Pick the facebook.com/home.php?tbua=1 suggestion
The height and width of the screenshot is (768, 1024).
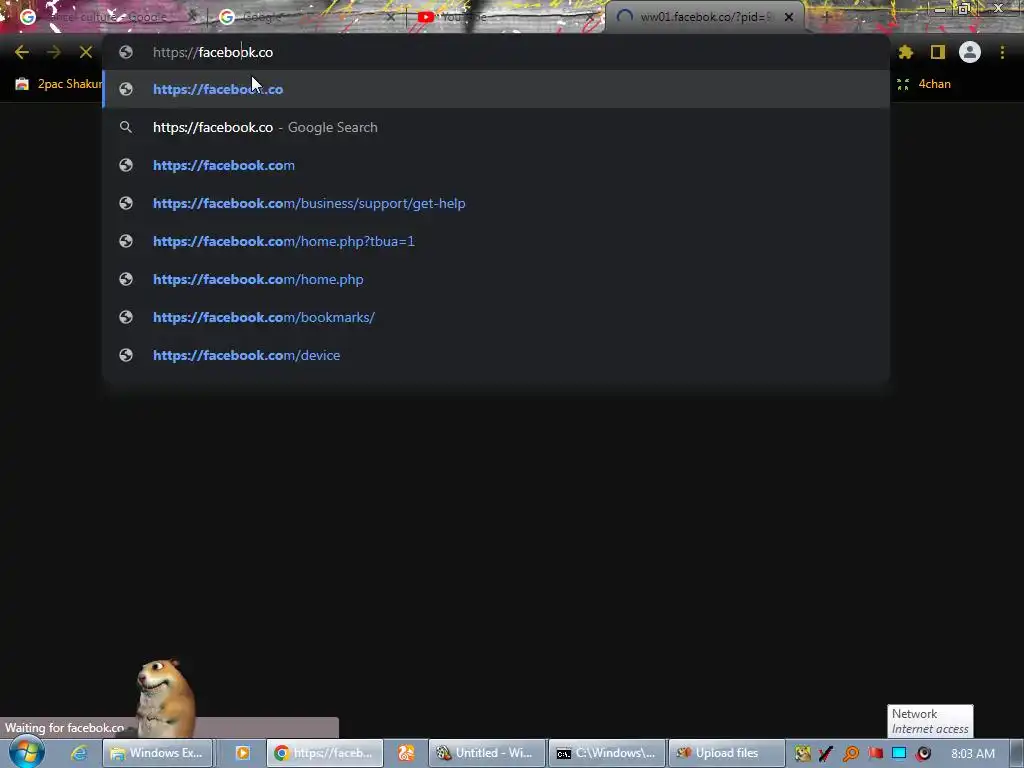click(496, 241)
